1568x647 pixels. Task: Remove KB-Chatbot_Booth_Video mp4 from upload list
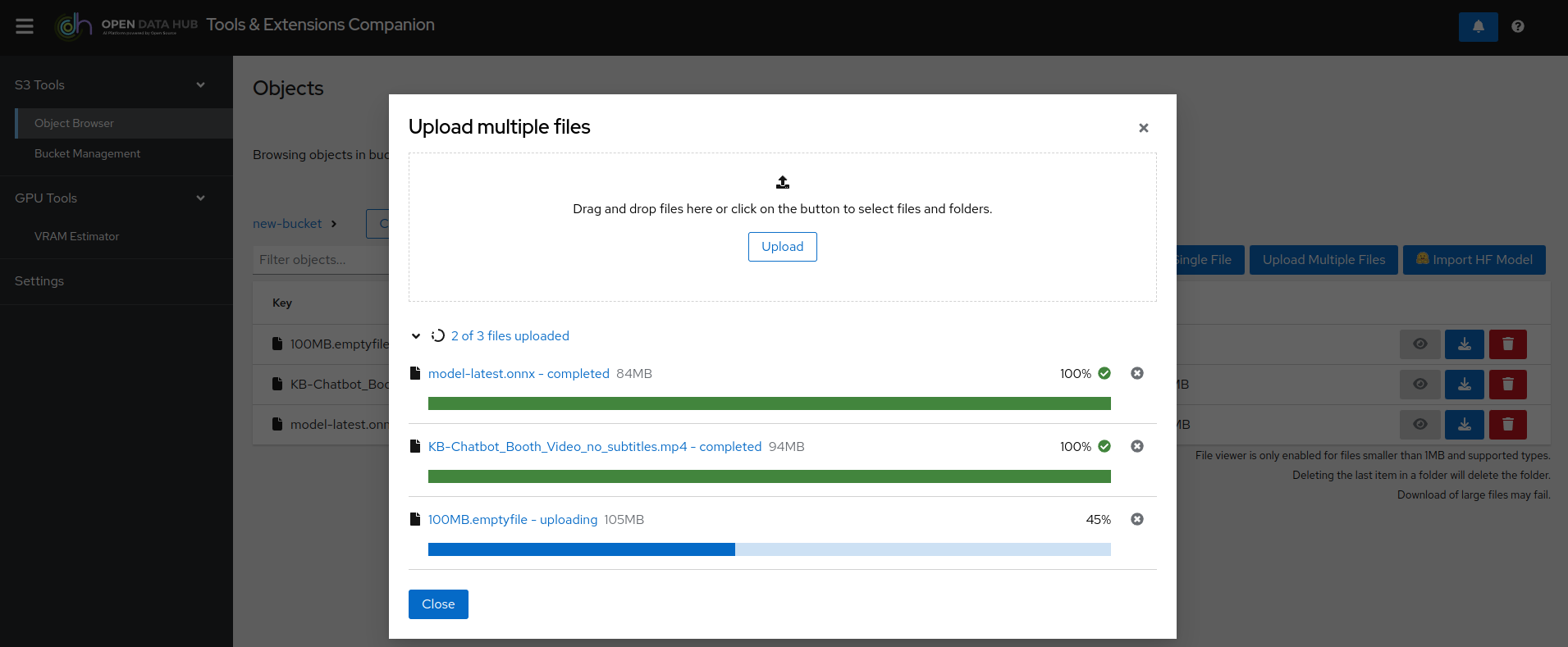coord(1137,446)
